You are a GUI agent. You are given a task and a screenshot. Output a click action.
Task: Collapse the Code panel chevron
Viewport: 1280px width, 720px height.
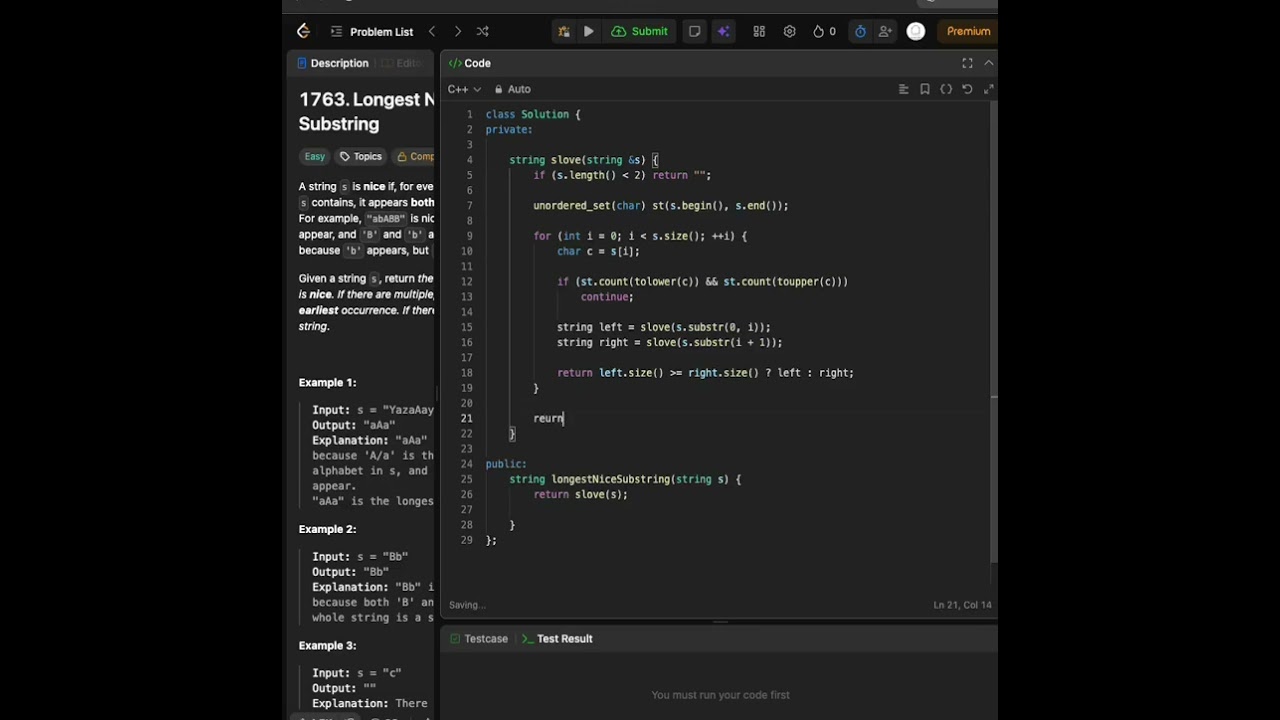989,63
